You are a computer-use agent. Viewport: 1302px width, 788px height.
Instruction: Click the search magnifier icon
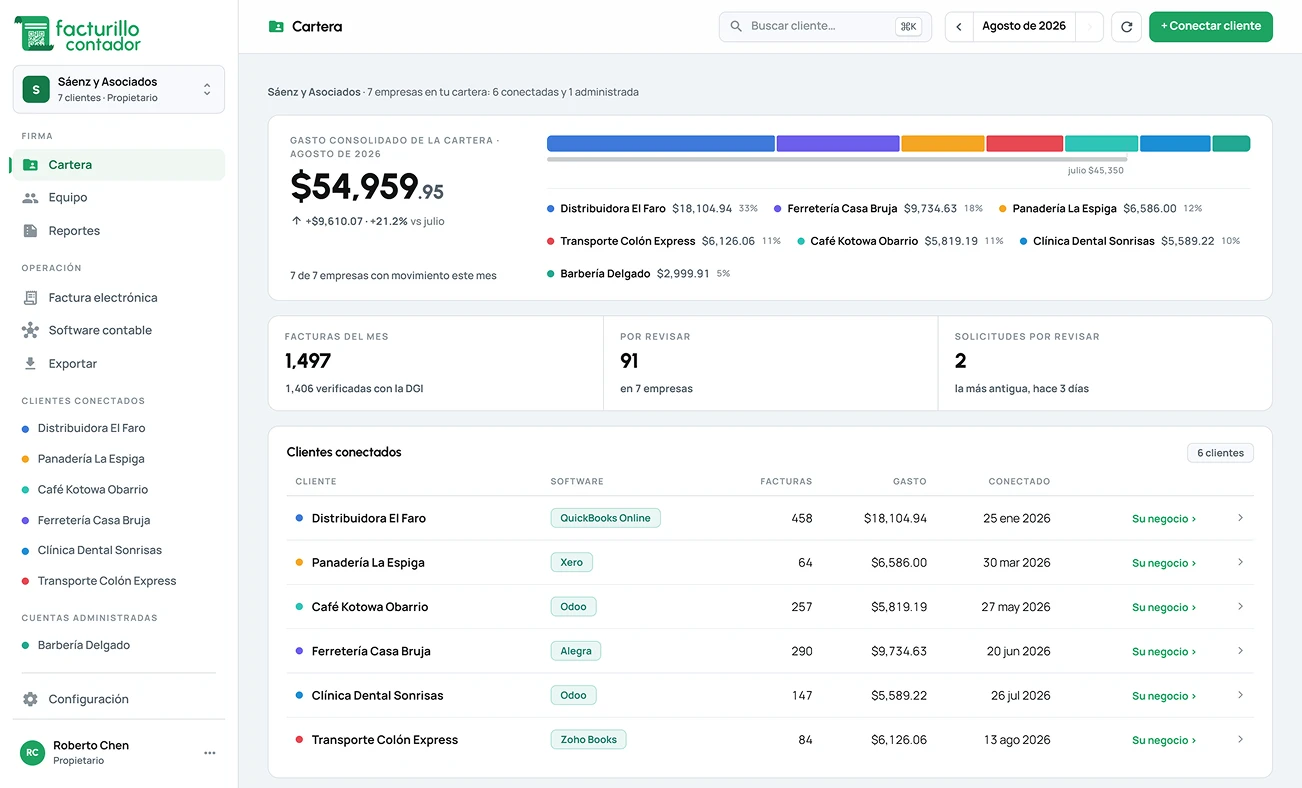[736, 27]
